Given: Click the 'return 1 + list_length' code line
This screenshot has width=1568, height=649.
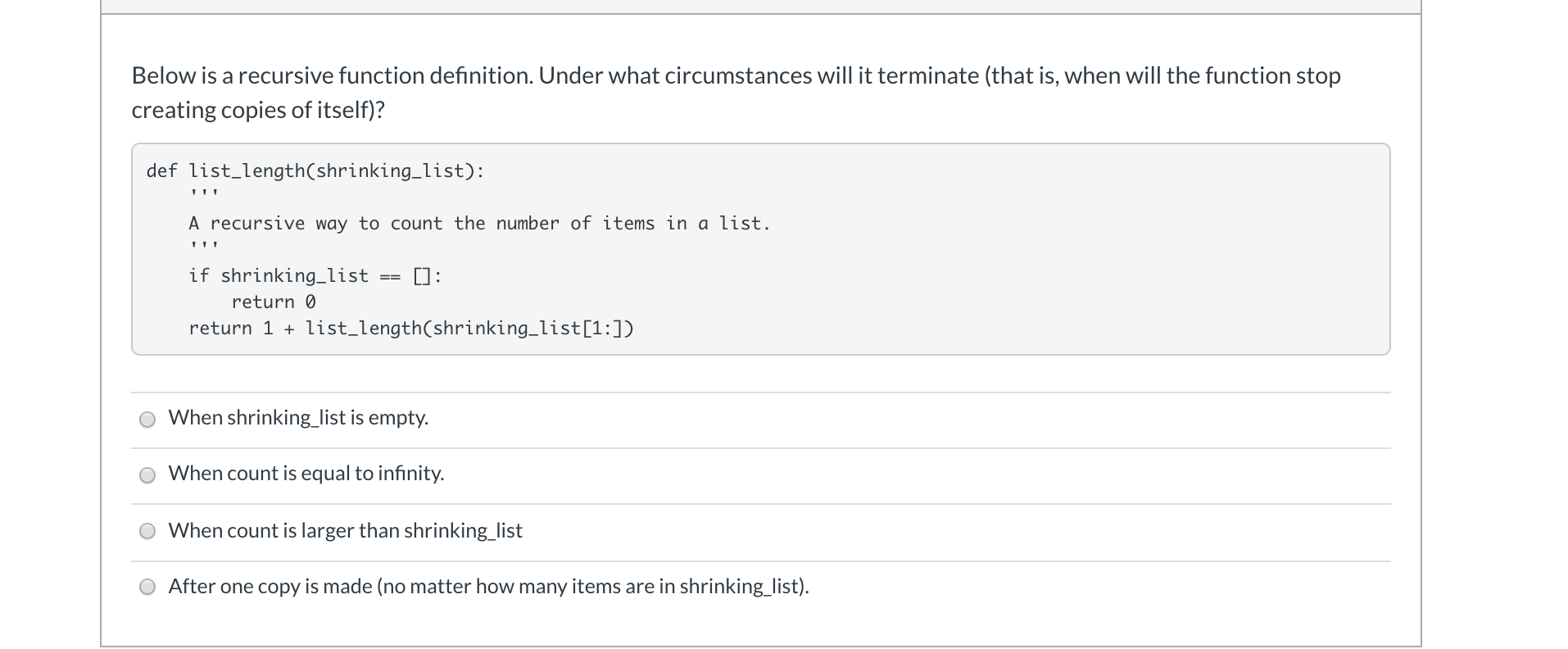Looking at the screenshot, I should tap(411, 329).
